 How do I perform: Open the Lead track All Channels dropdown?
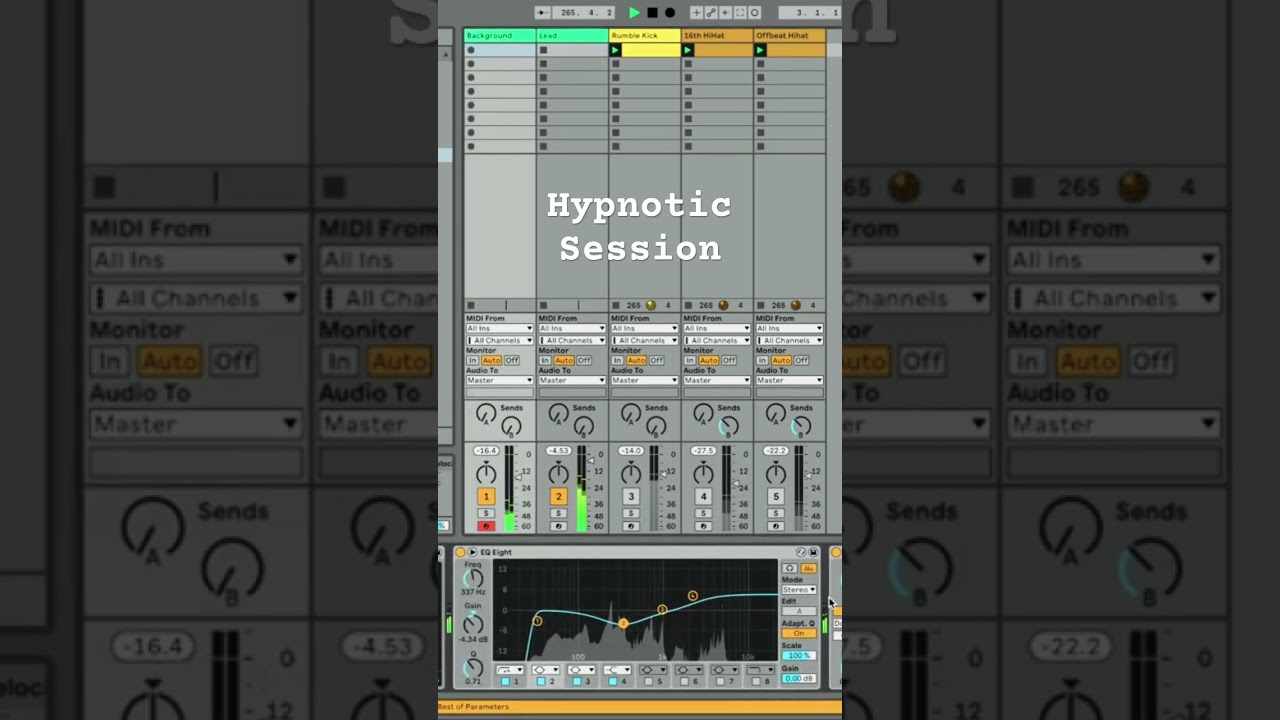(x=572, y=340)
